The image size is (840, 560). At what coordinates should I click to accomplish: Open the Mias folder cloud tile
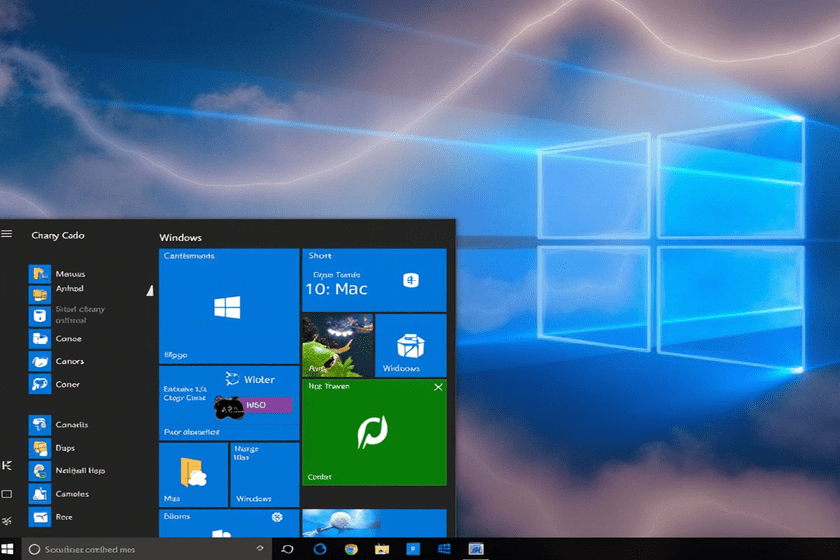point(193,474)
